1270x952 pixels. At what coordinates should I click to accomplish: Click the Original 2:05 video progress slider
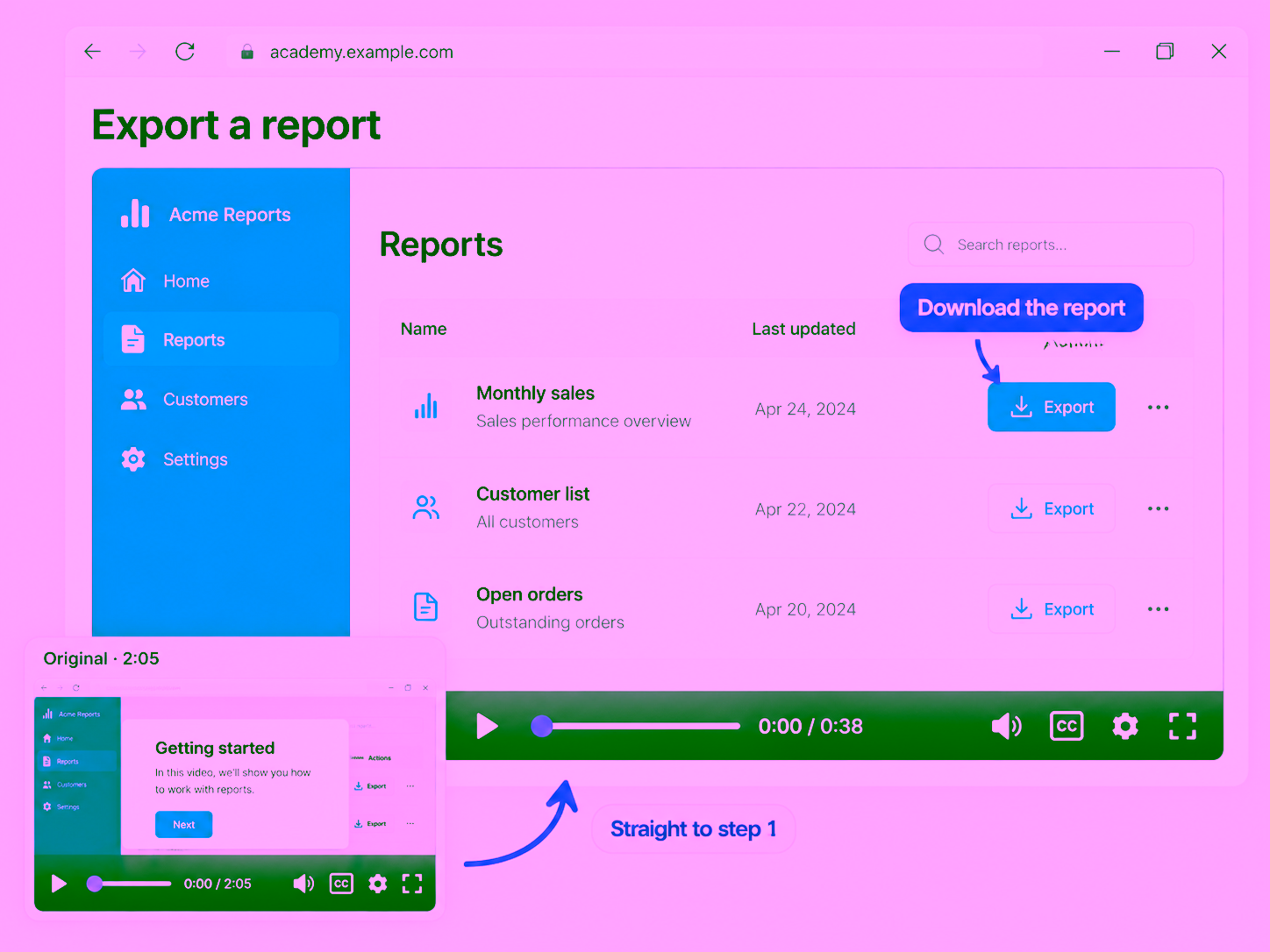[x=129, y=884]
